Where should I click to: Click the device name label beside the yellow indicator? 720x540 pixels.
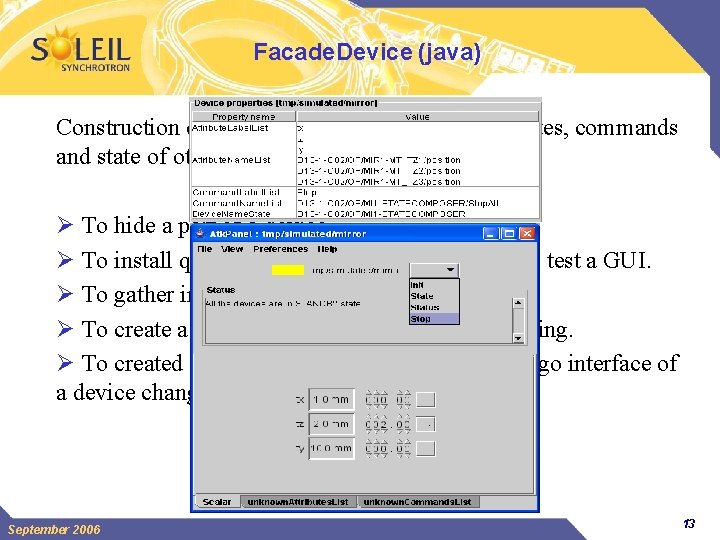point(355,270)
